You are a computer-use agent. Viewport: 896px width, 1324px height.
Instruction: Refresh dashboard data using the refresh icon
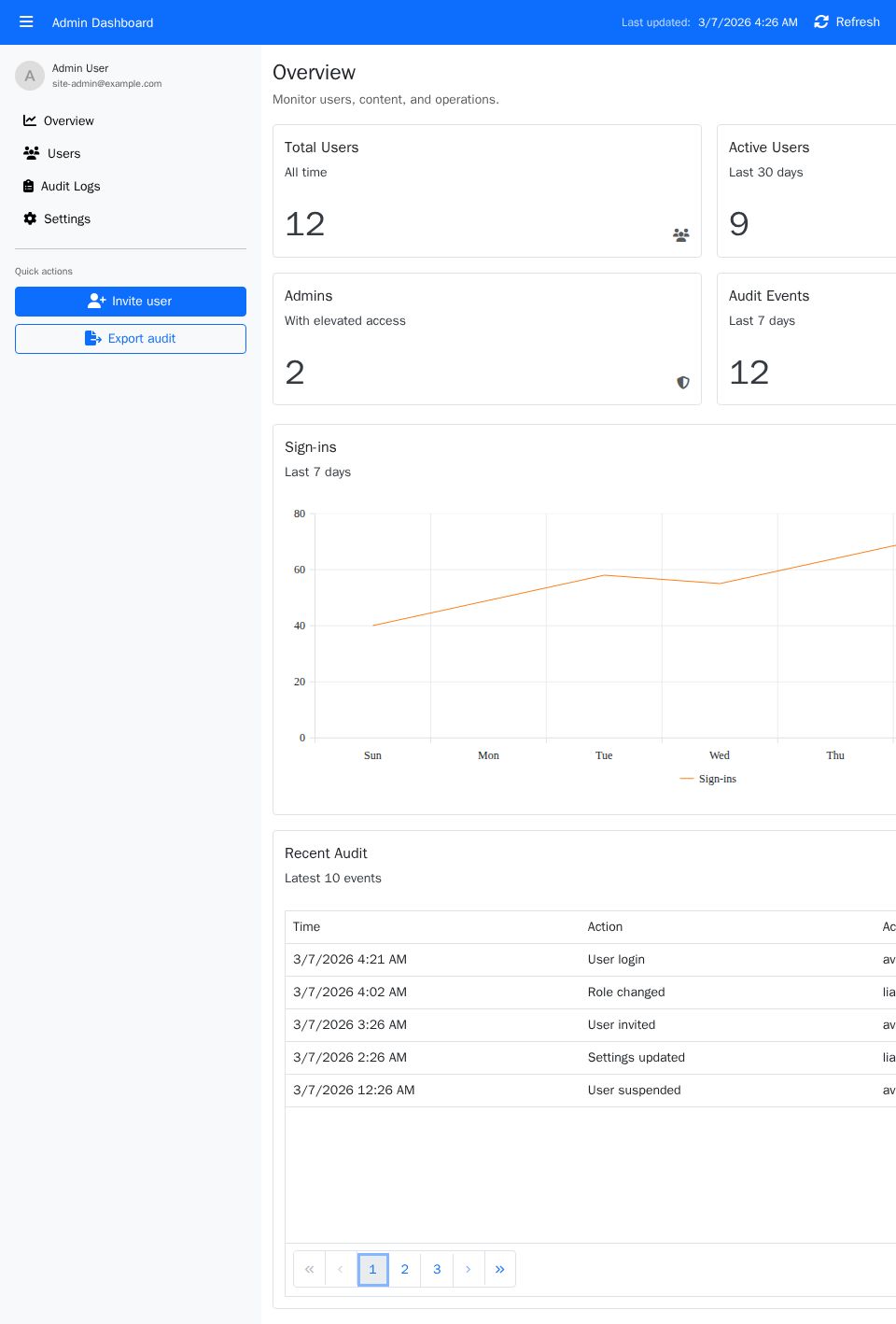click(820, 21)
